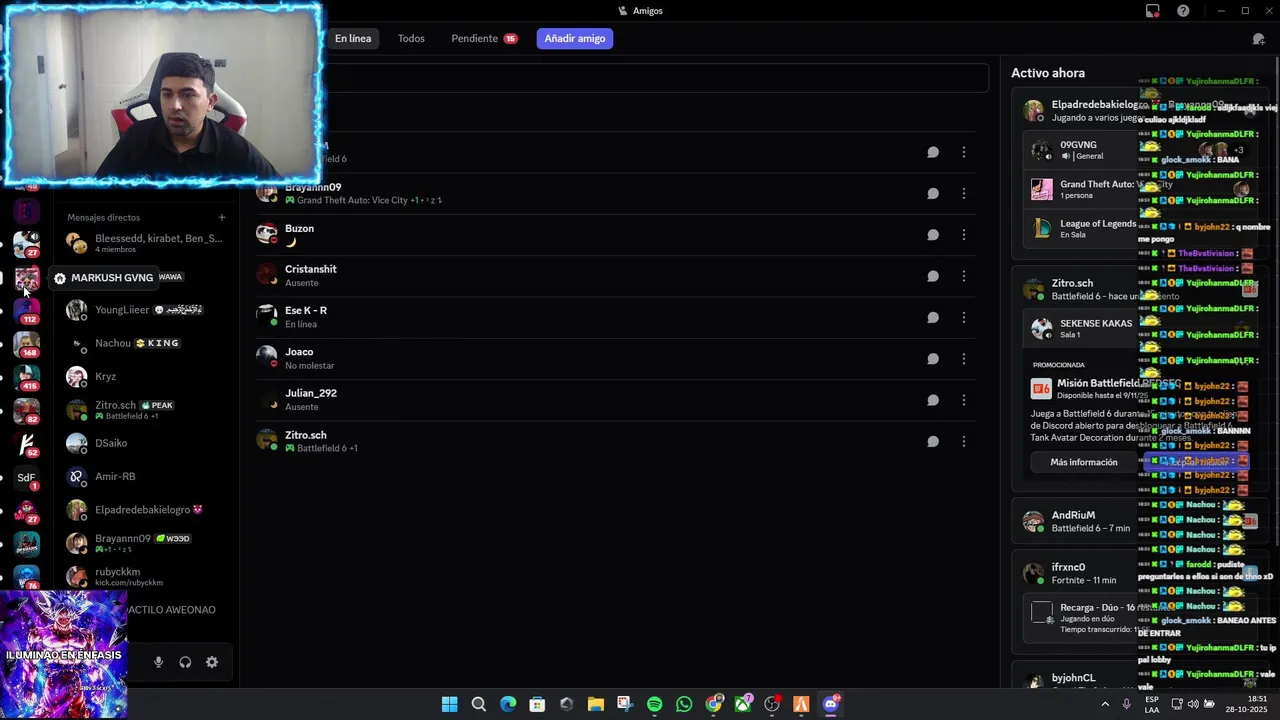Open three-dot menu for Ese K - R
Viewport: 1280px width, 720px height.
[x=963, y=317]
